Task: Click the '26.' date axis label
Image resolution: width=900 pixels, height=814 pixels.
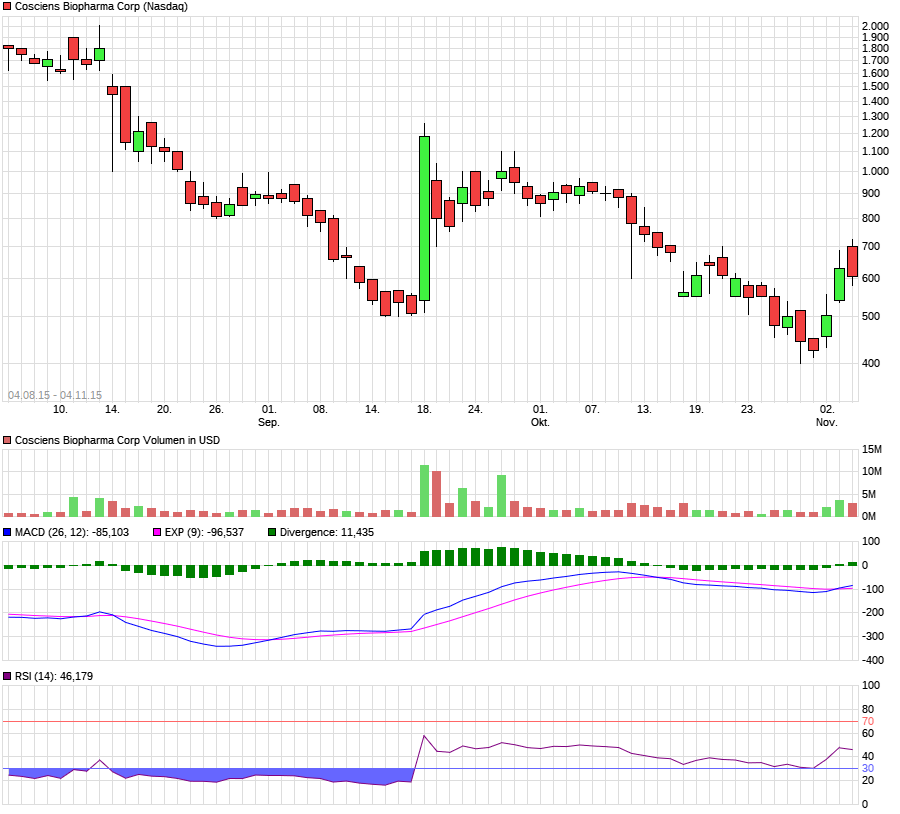Action: 216,410
